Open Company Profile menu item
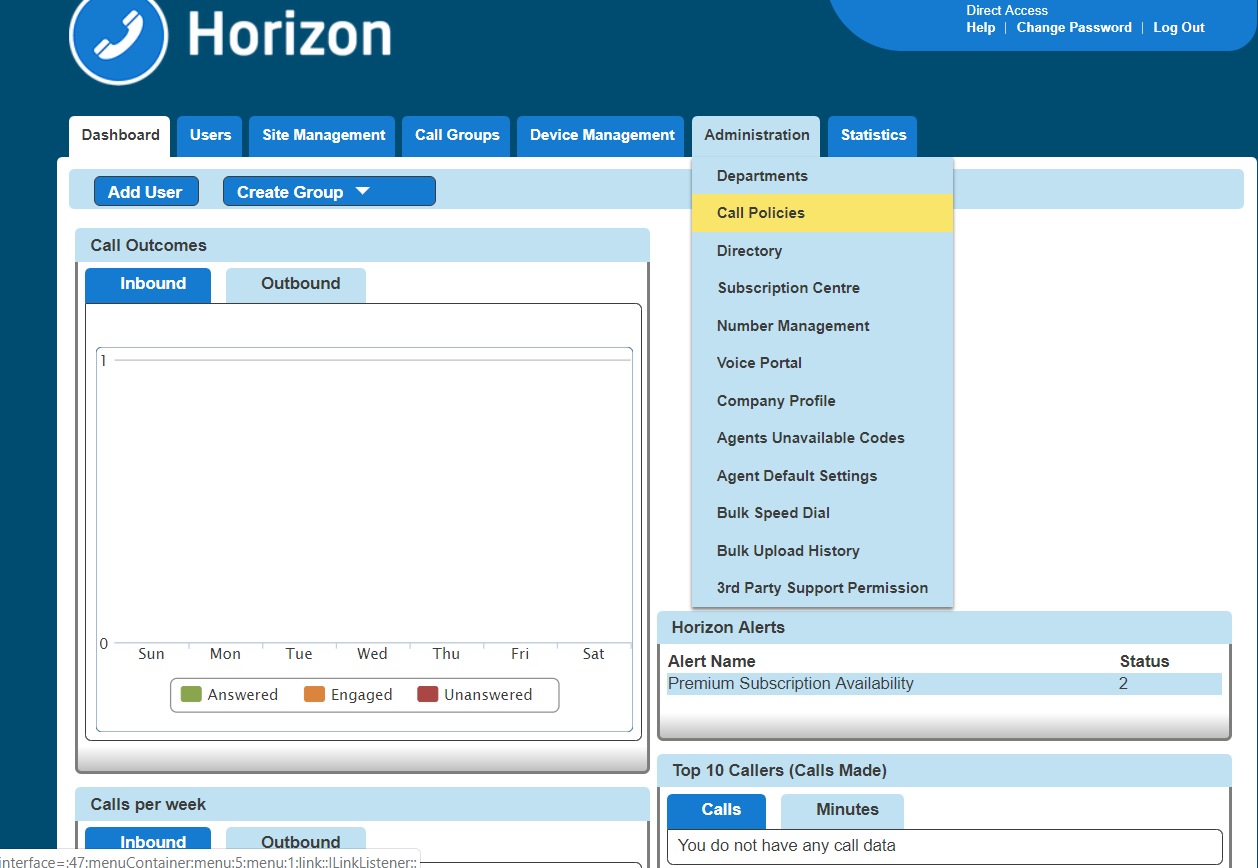 pos(822,401)
